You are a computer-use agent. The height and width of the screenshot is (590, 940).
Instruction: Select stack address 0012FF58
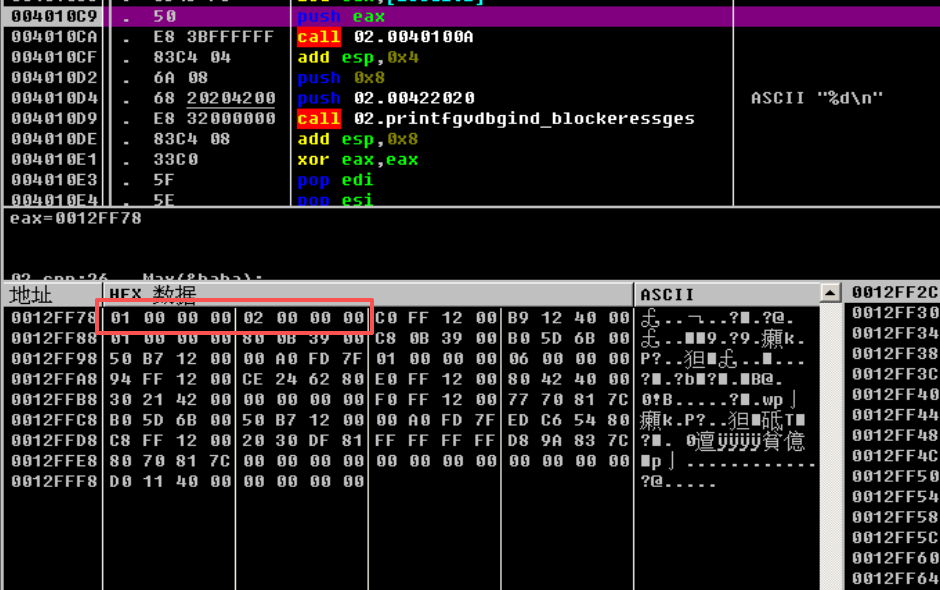coord(894,517)
